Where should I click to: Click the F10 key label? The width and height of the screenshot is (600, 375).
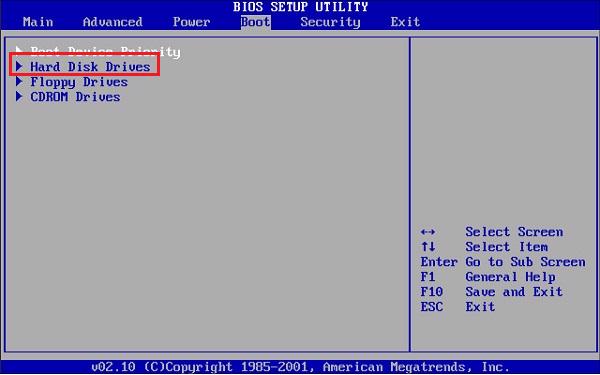tap(432, 292)
